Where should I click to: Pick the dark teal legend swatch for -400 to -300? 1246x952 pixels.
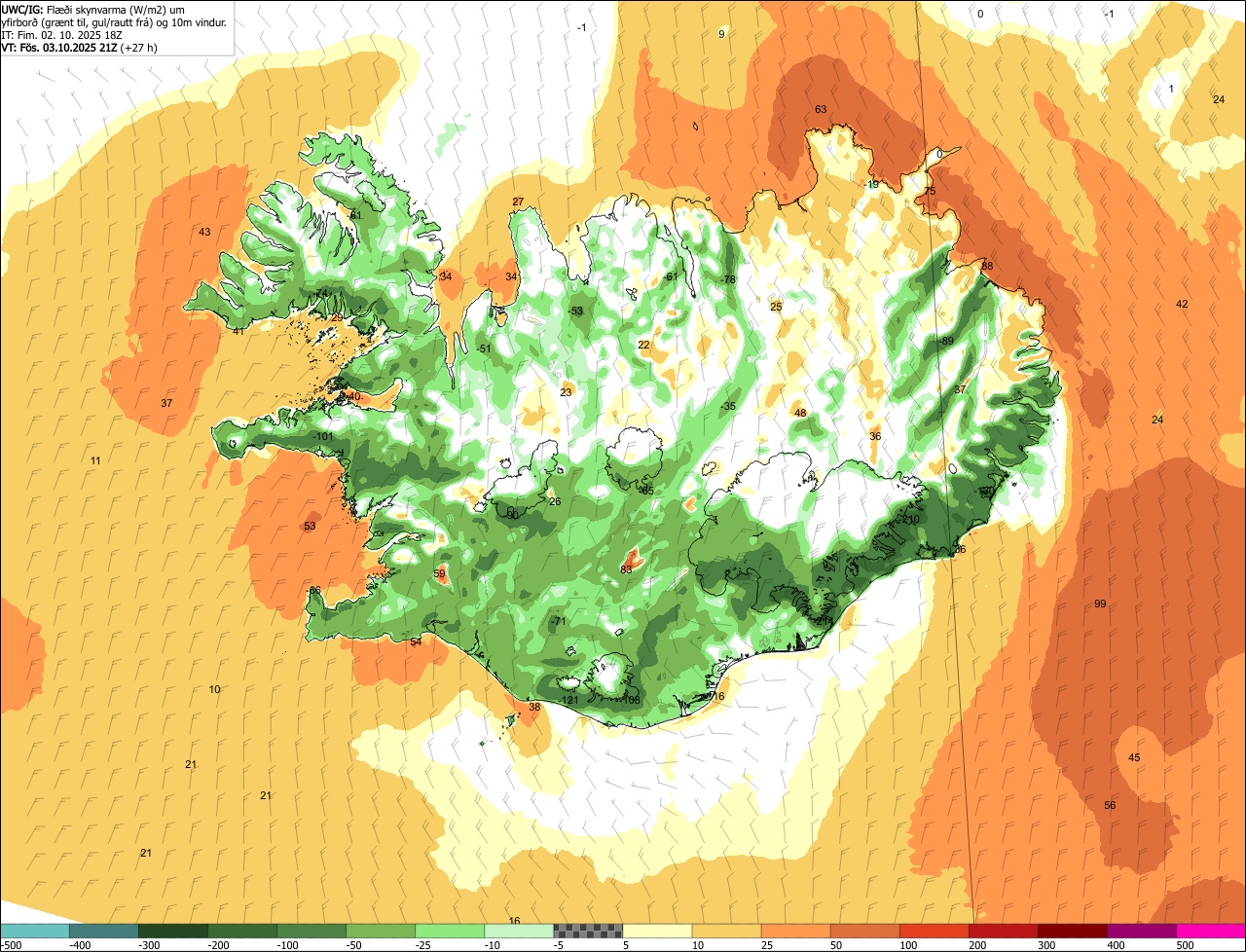[x=103, y=931]
